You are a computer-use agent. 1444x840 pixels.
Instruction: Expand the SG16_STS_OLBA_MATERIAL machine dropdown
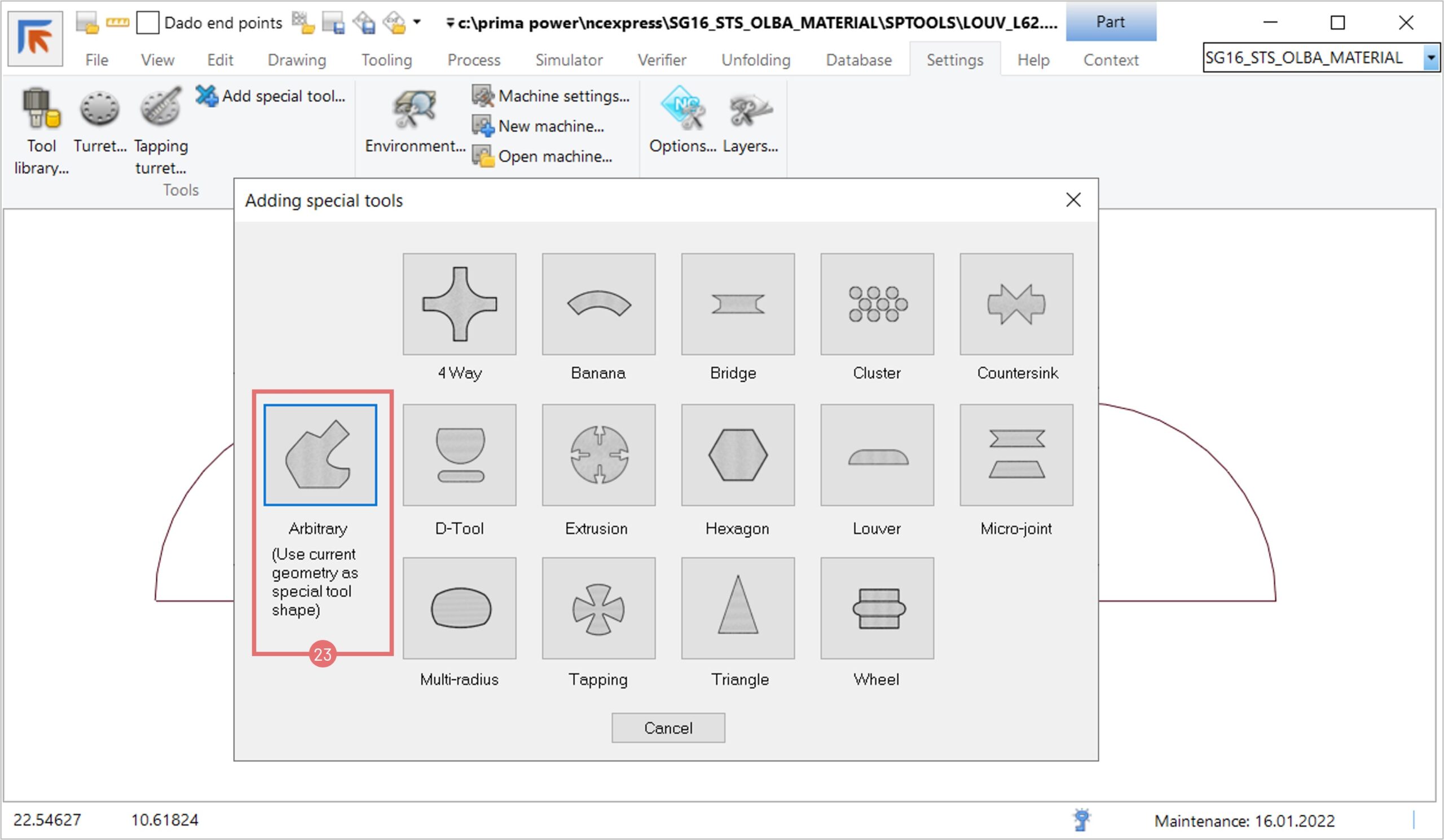[1430, 58]
